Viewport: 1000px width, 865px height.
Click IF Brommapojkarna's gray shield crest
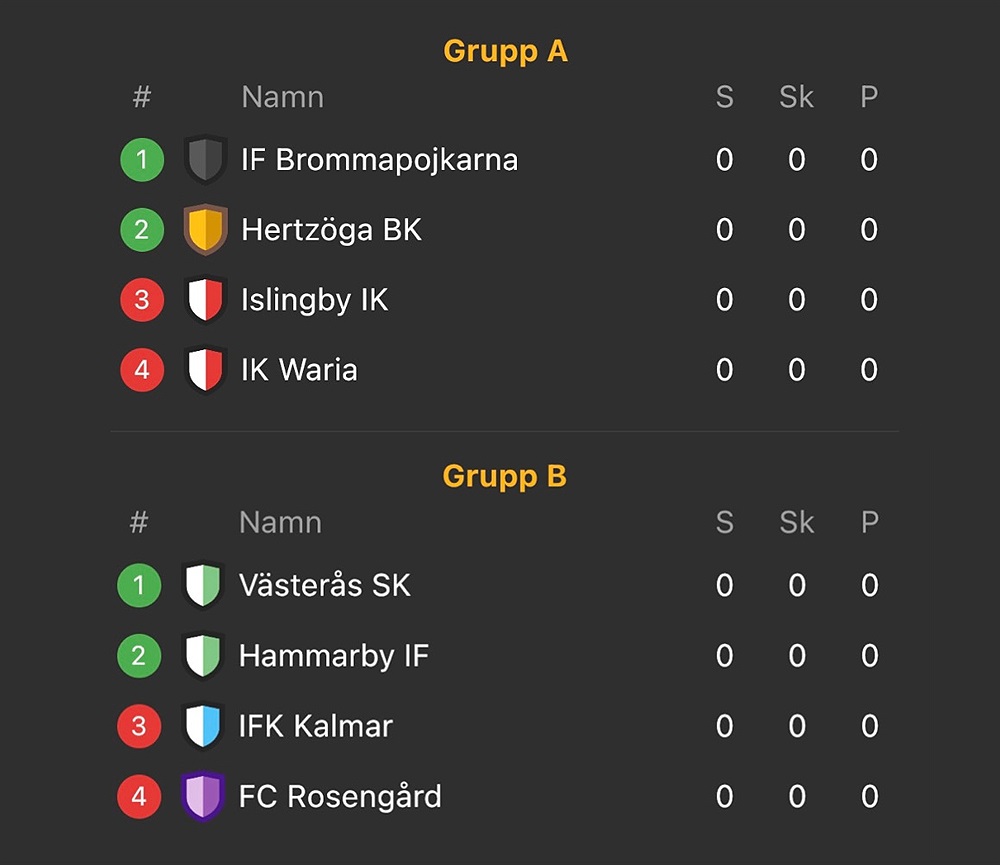point(205,159)
